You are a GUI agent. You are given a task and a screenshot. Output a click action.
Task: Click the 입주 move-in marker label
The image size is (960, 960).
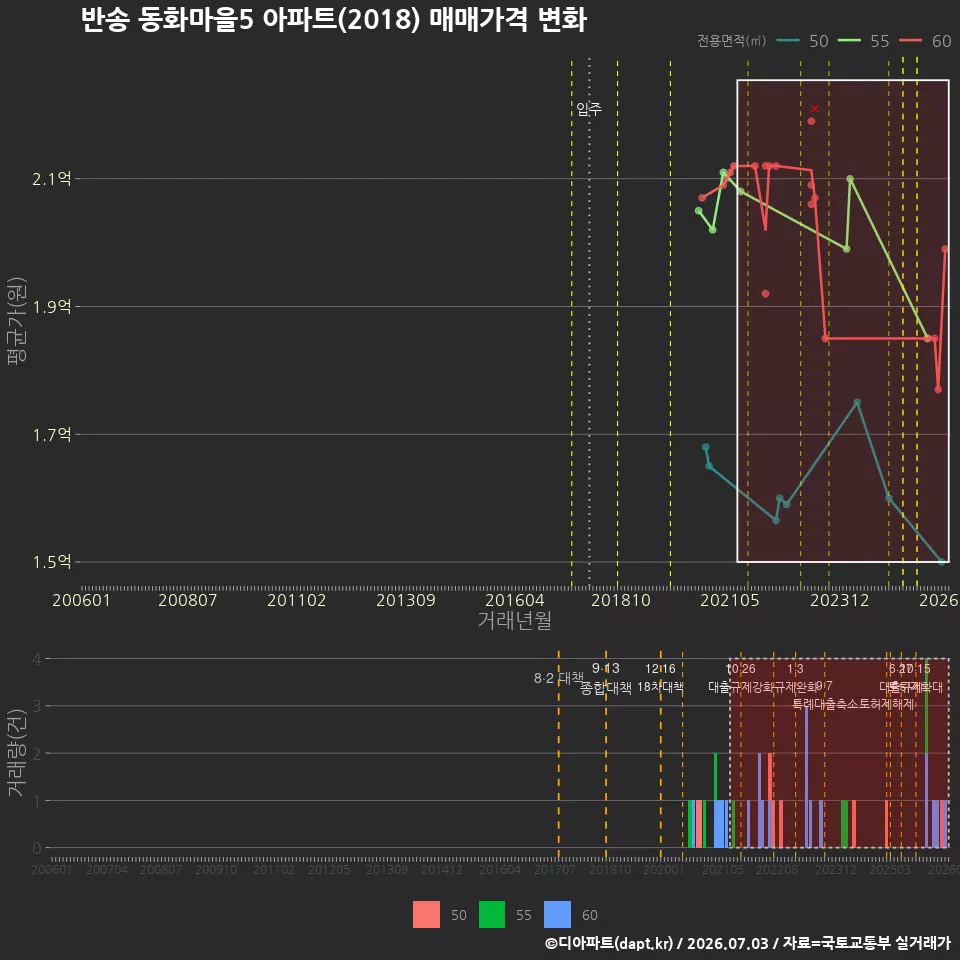(x=589, y=109)
